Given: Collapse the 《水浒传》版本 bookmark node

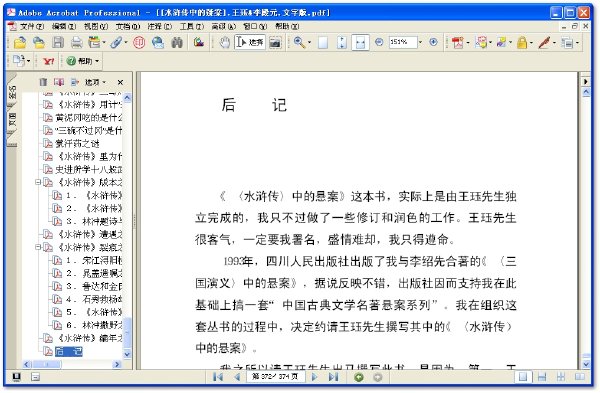Looking at the screenshot, I should 38,182.
